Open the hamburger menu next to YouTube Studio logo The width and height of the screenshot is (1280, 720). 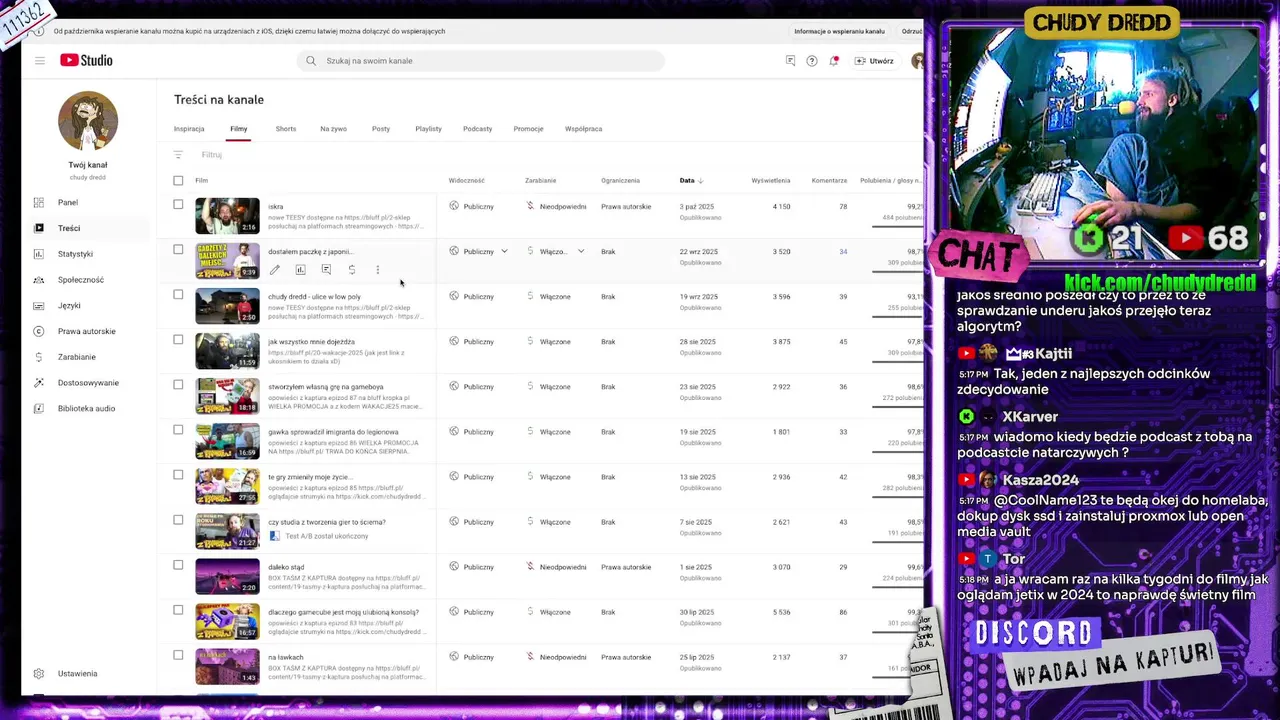click(40, 61)
